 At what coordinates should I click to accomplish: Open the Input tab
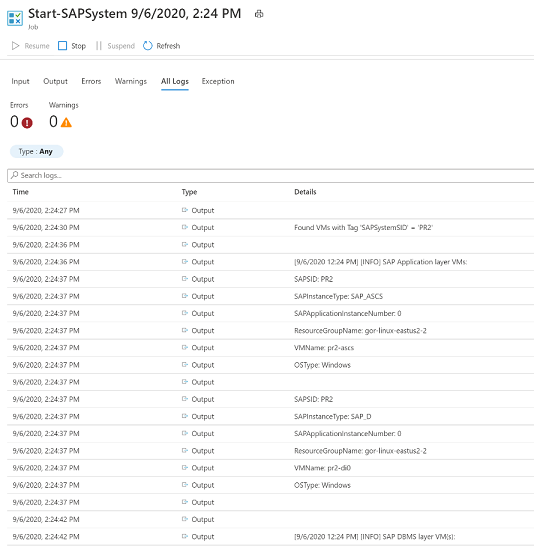pos(20,81)
